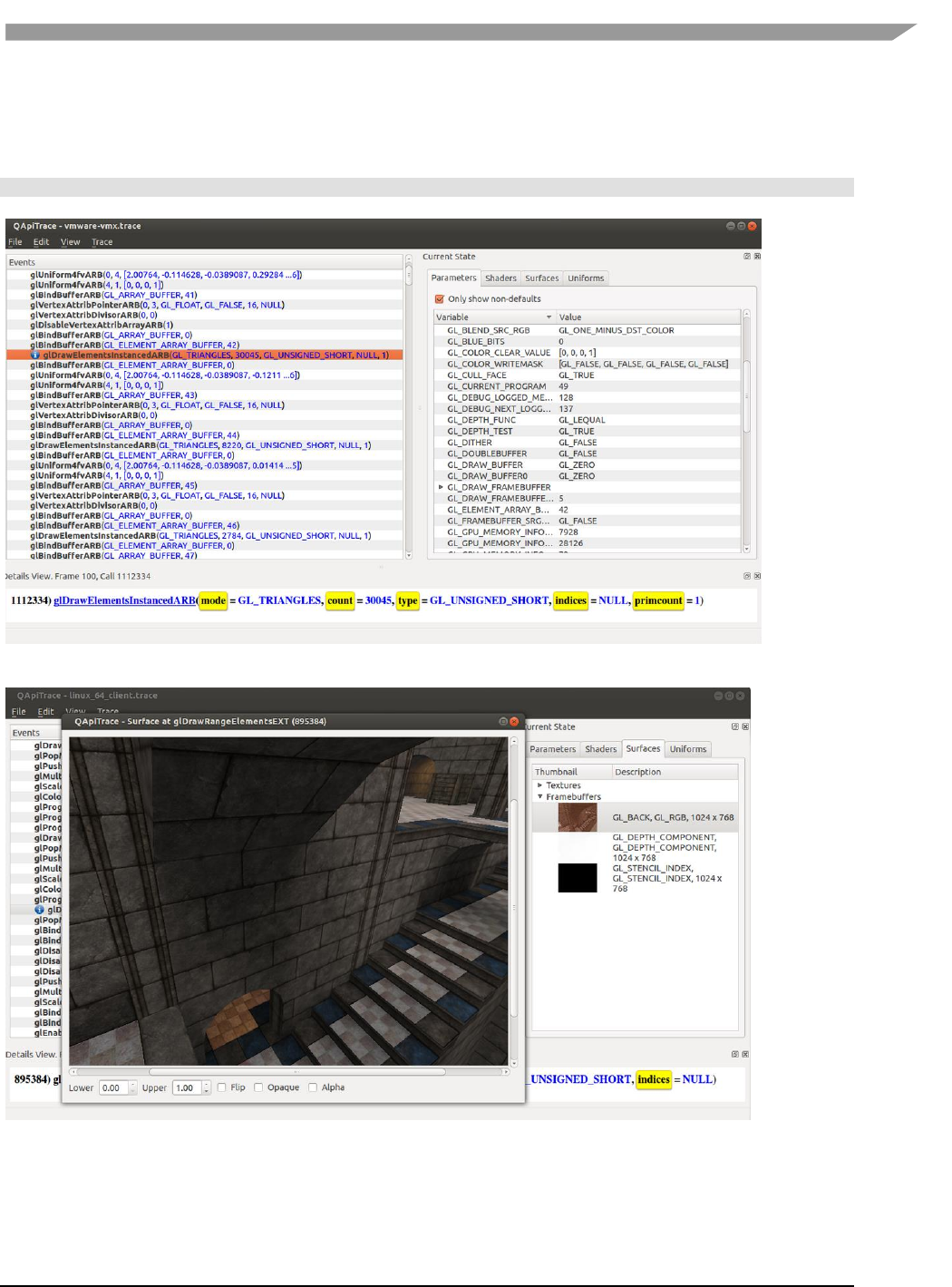Click the Parameters table vertical scrollbar

click(x=746, y=432)
